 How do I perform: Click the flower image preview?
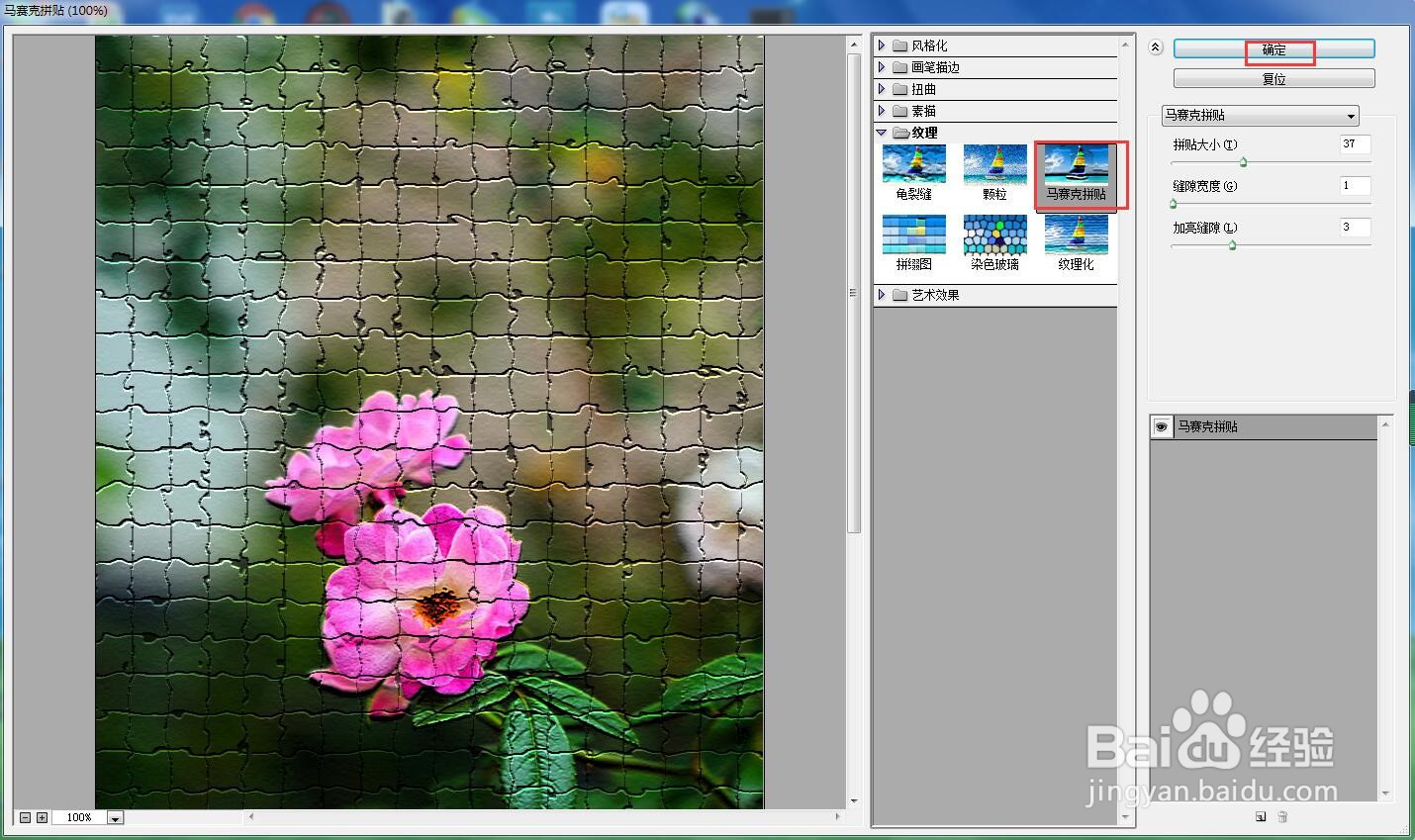[429, 422]
